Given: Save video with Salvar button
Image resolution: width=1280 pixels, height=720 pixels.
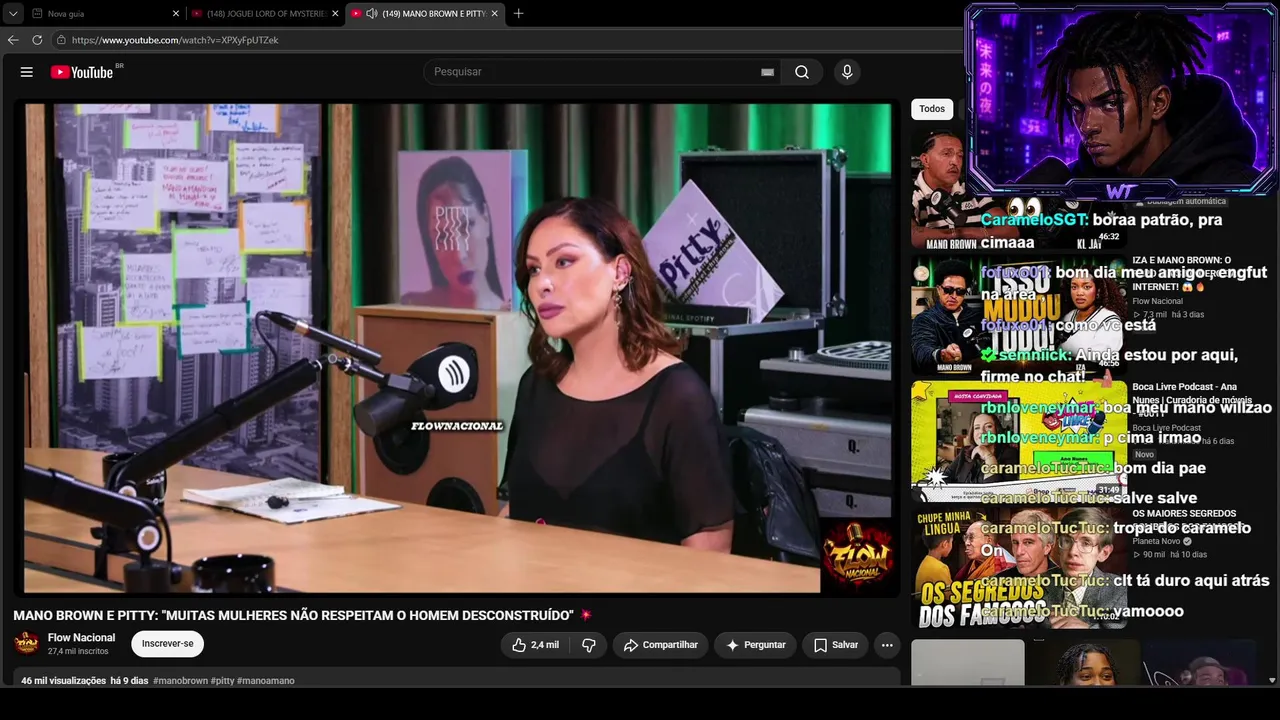Looking at the screenshot, I should [x=835, y=645].
